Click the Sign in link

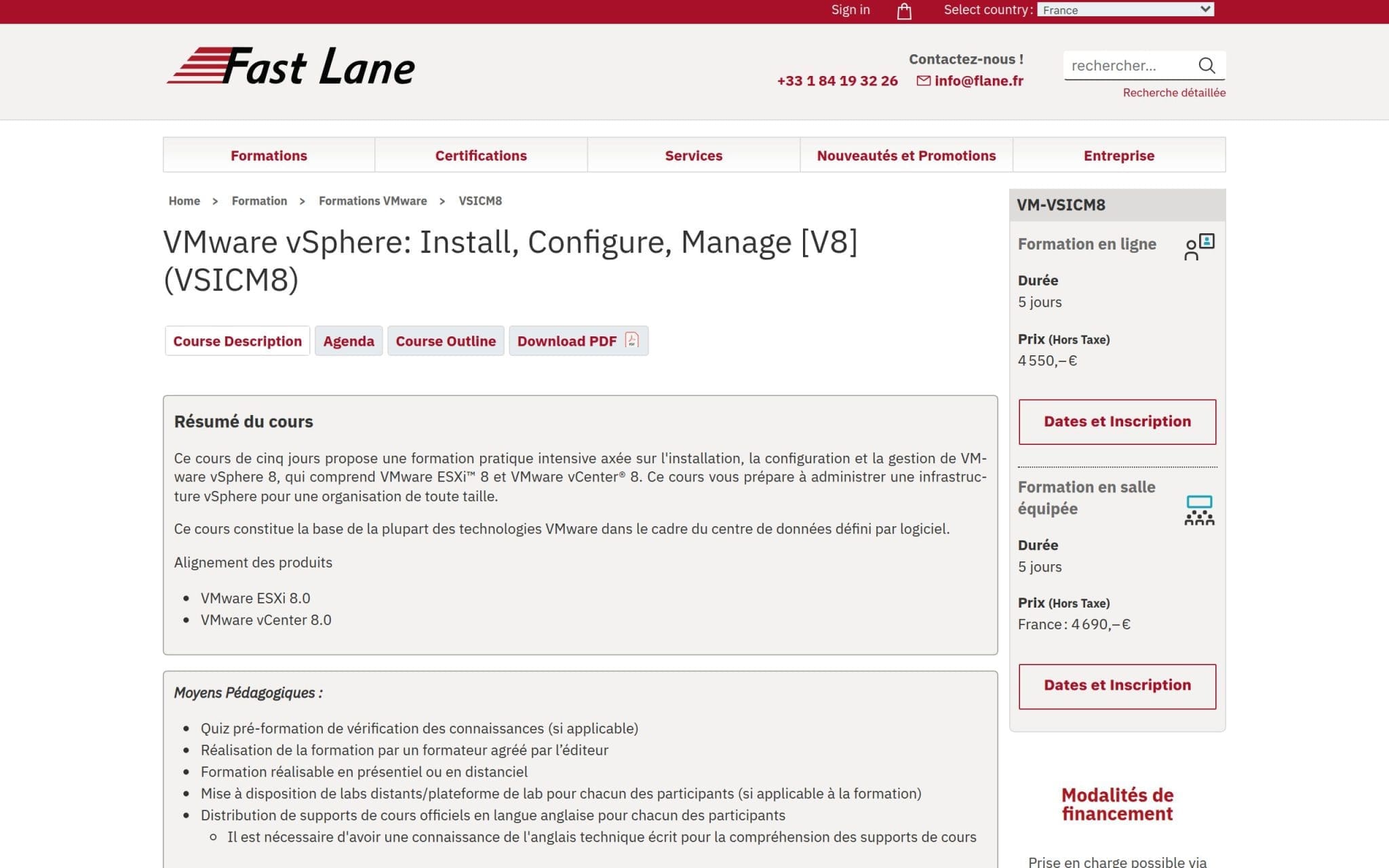[850, 9]
